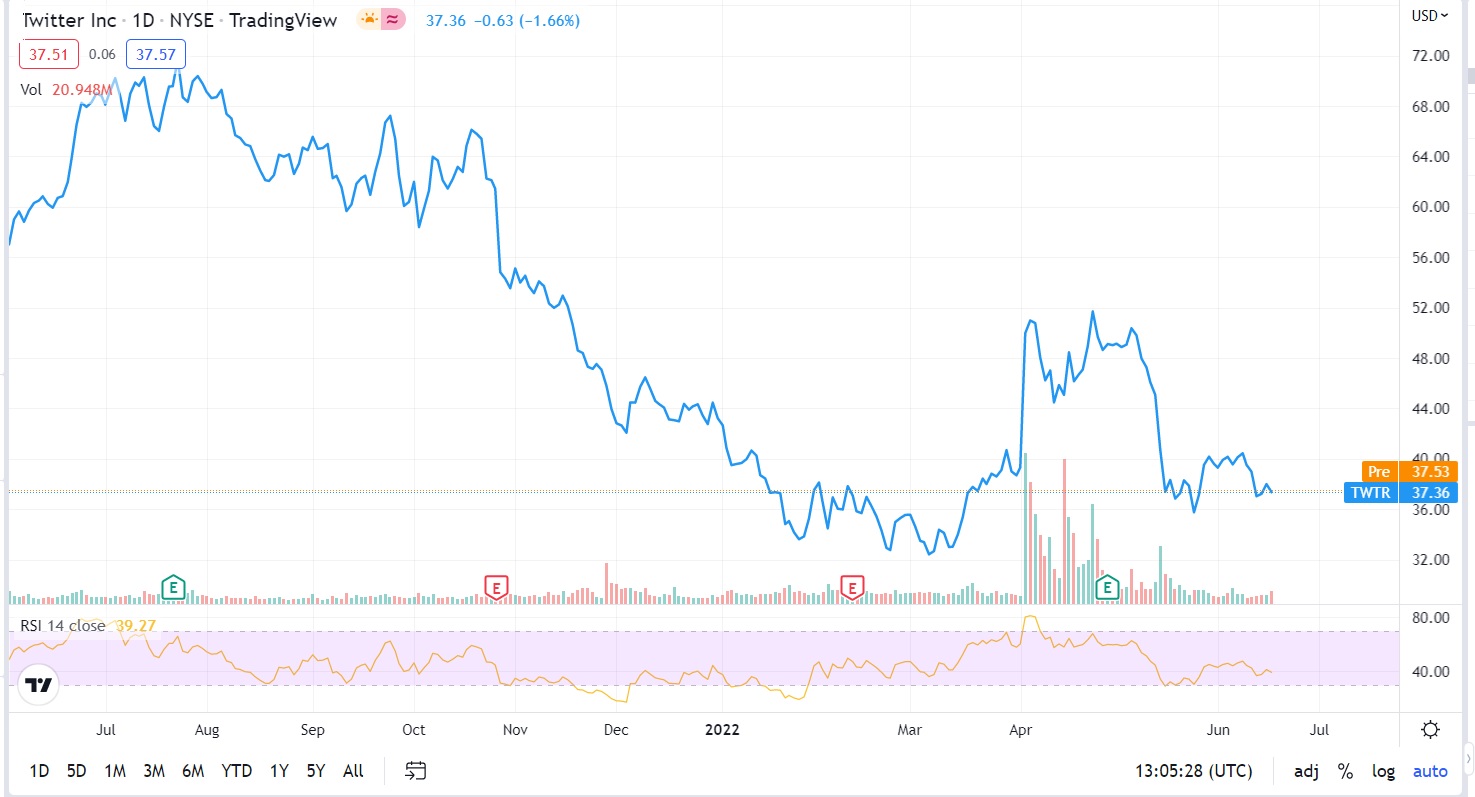Select the 3M time range
Viewport: 1475px width, 797px height.
coord(154,771)
